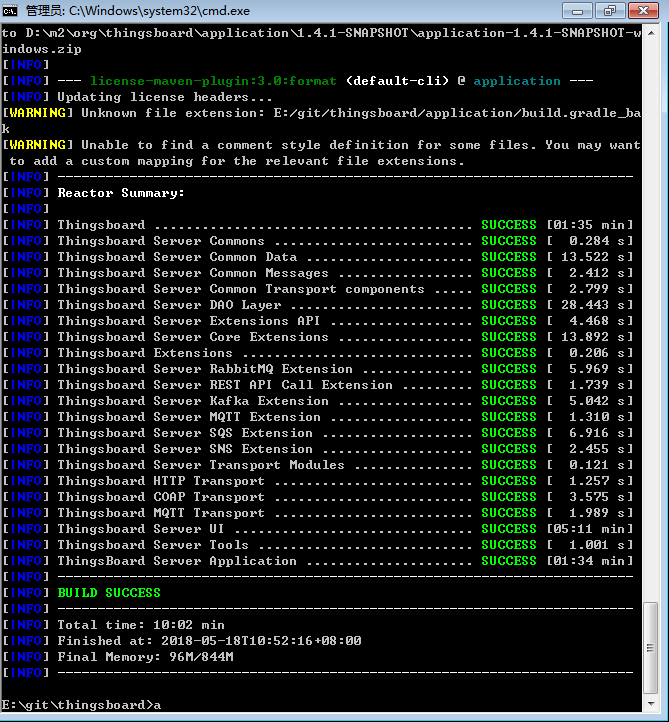Click the Kafka Extension row
The image size is (669, 722).
pyautogui.click(x=318, y=401)
